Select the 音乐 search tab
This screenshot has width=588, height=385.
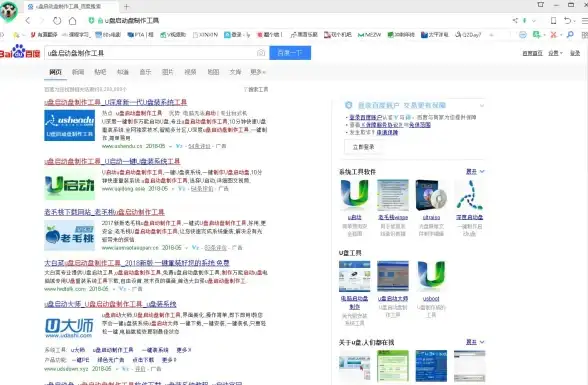pos(145,72)
